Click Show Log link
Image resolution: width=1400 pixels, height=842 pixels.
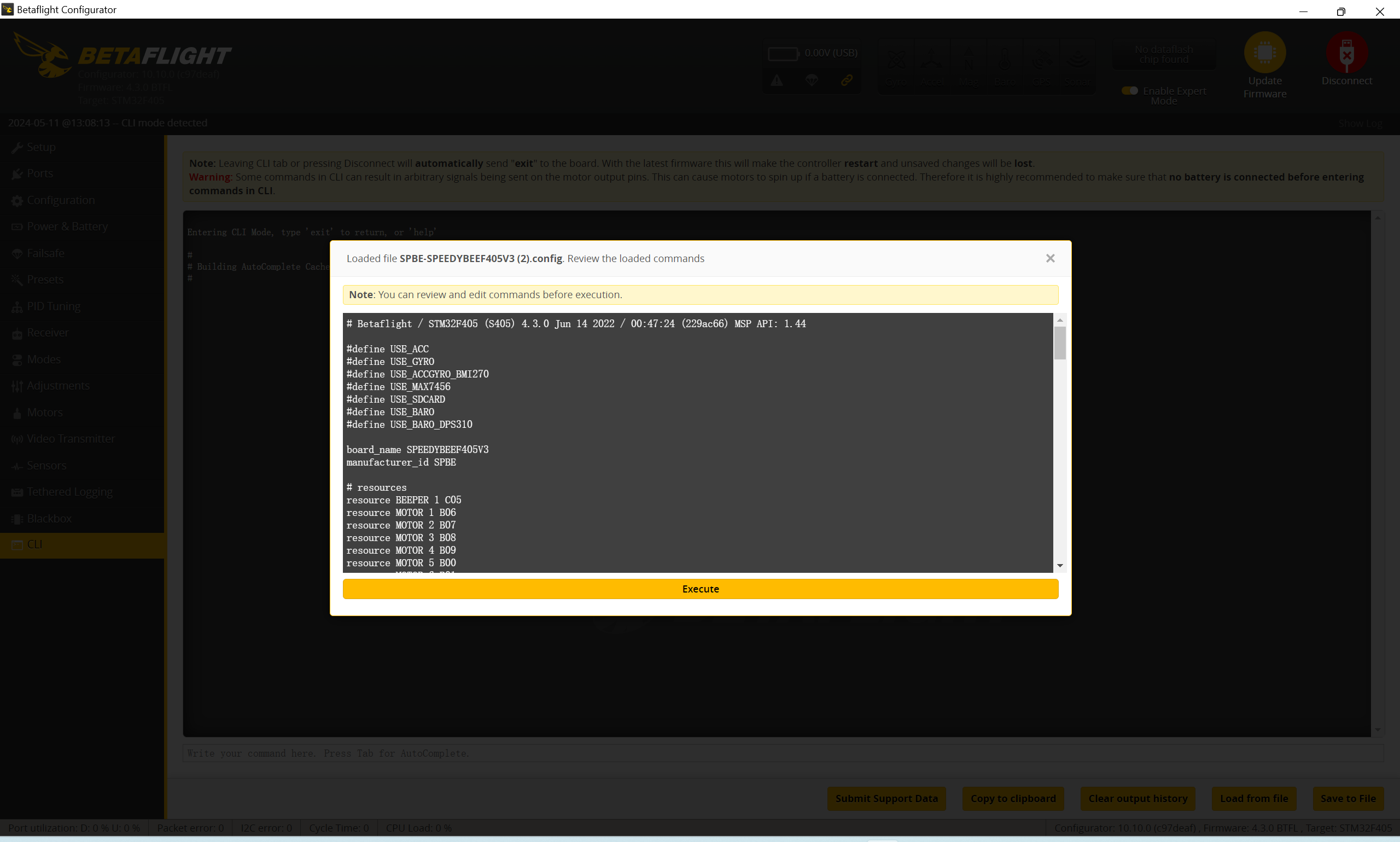[x=1360, y=124]
